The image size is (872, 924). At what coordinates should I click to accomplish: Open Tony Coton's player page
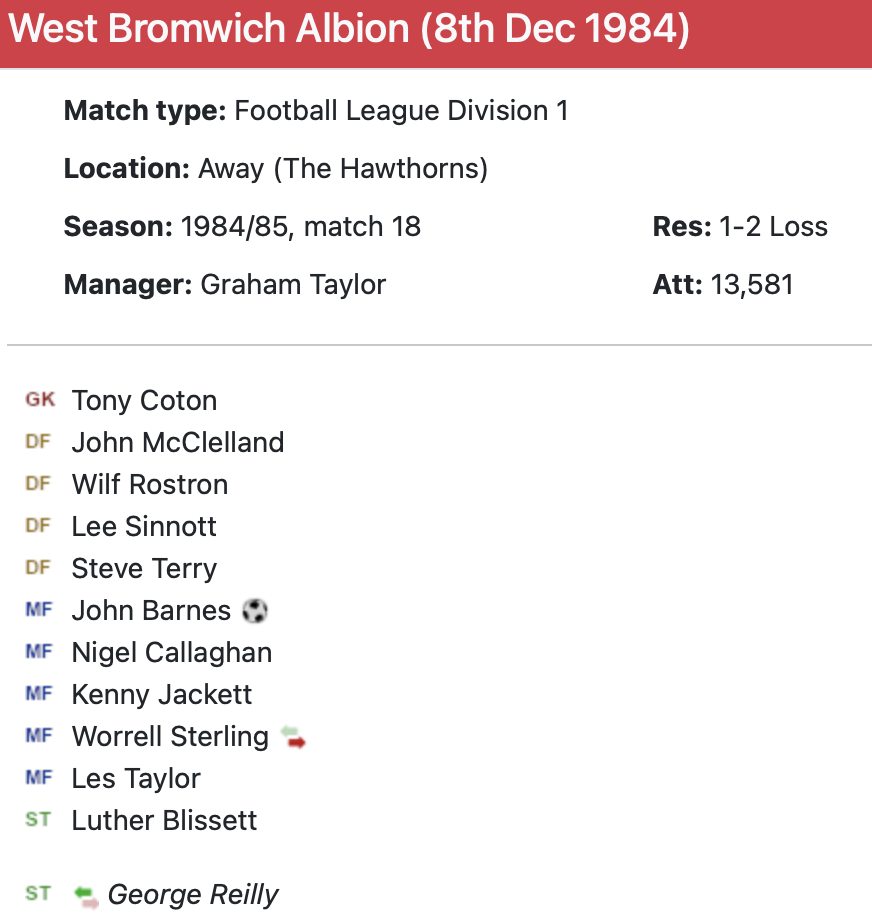[144, 401]
